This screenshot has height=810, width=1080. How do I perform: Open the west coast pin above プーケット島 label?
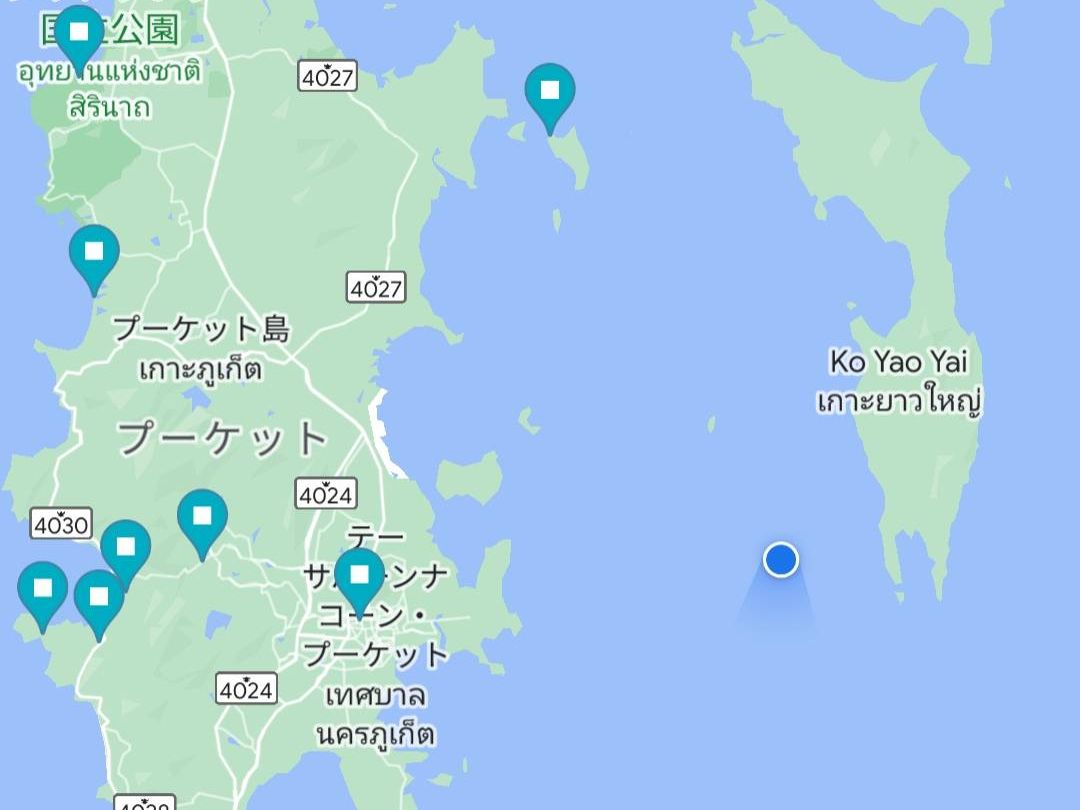coord(94,256)
